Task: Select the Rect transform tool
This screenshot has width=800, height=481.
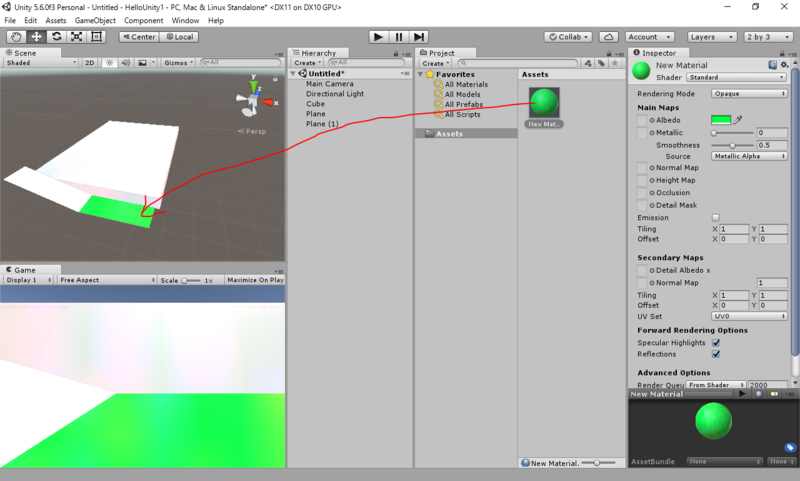Action: coord(96,37)
